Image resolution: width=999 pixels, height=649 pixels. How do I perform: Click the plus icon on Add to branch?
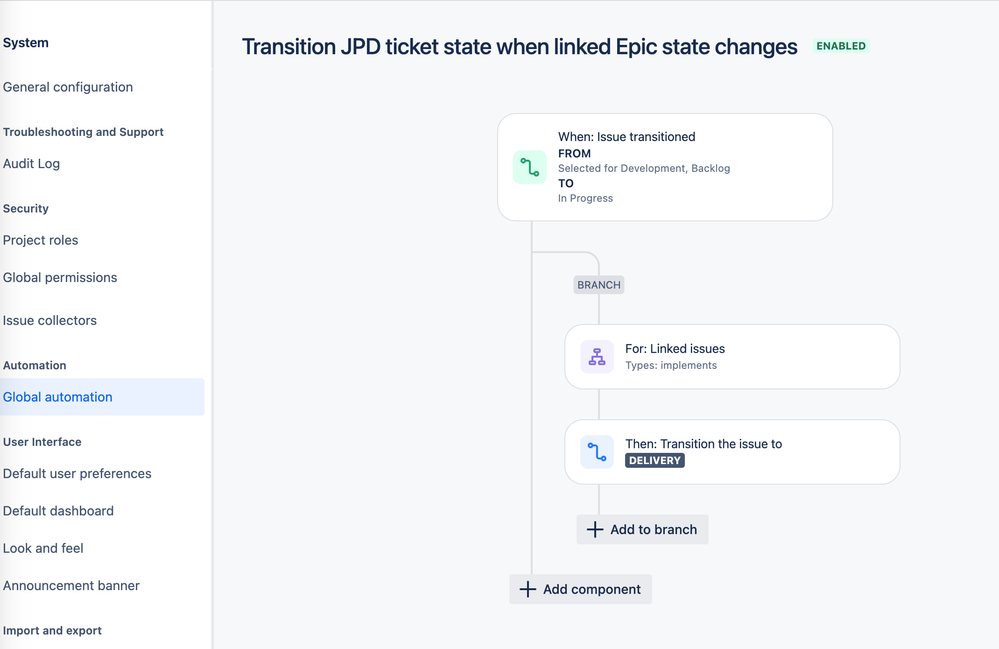click(x=595, y=529)
